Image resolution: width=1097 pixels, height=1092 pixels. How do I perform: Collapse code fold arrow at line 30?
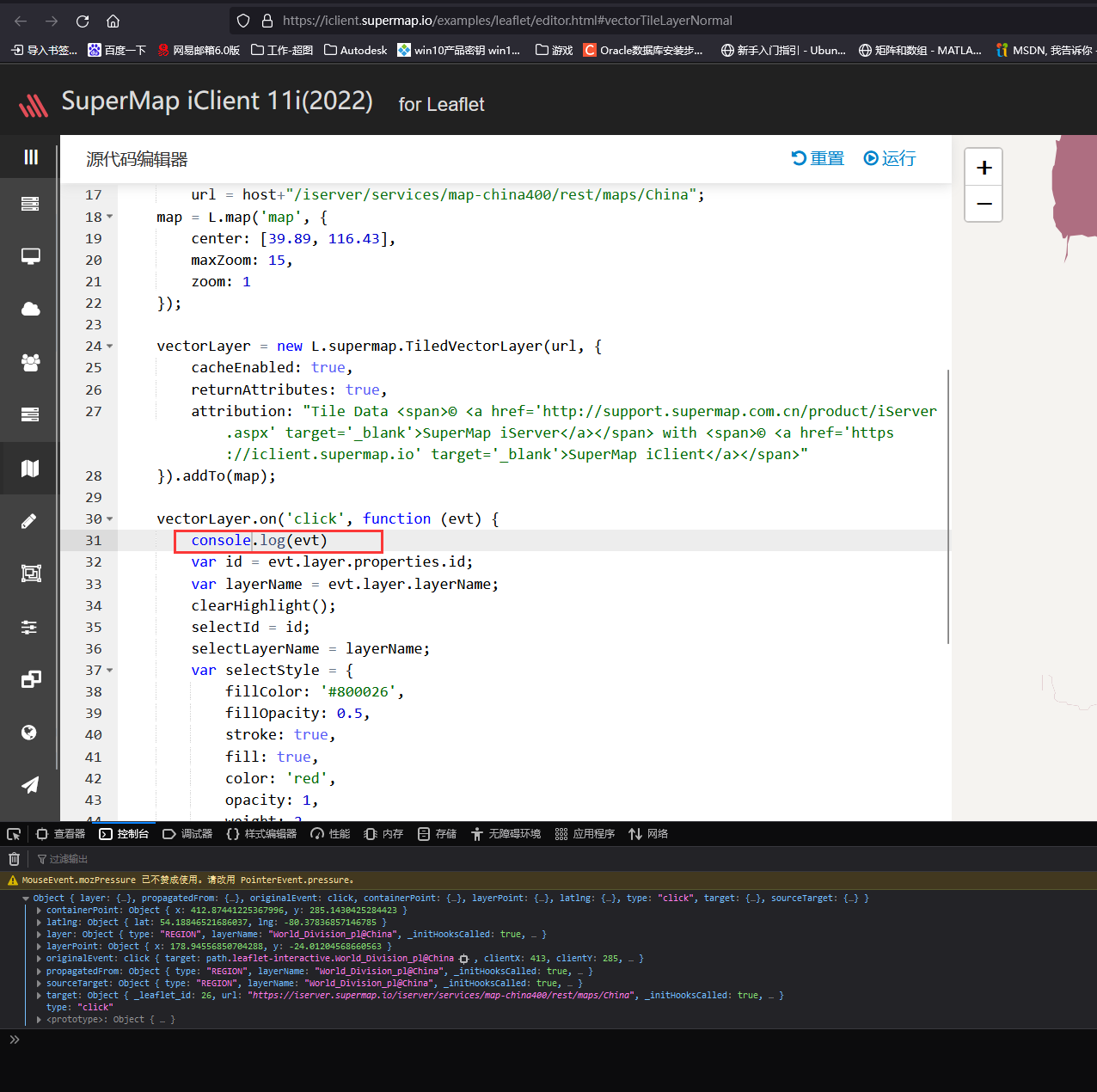pos(109,519)
